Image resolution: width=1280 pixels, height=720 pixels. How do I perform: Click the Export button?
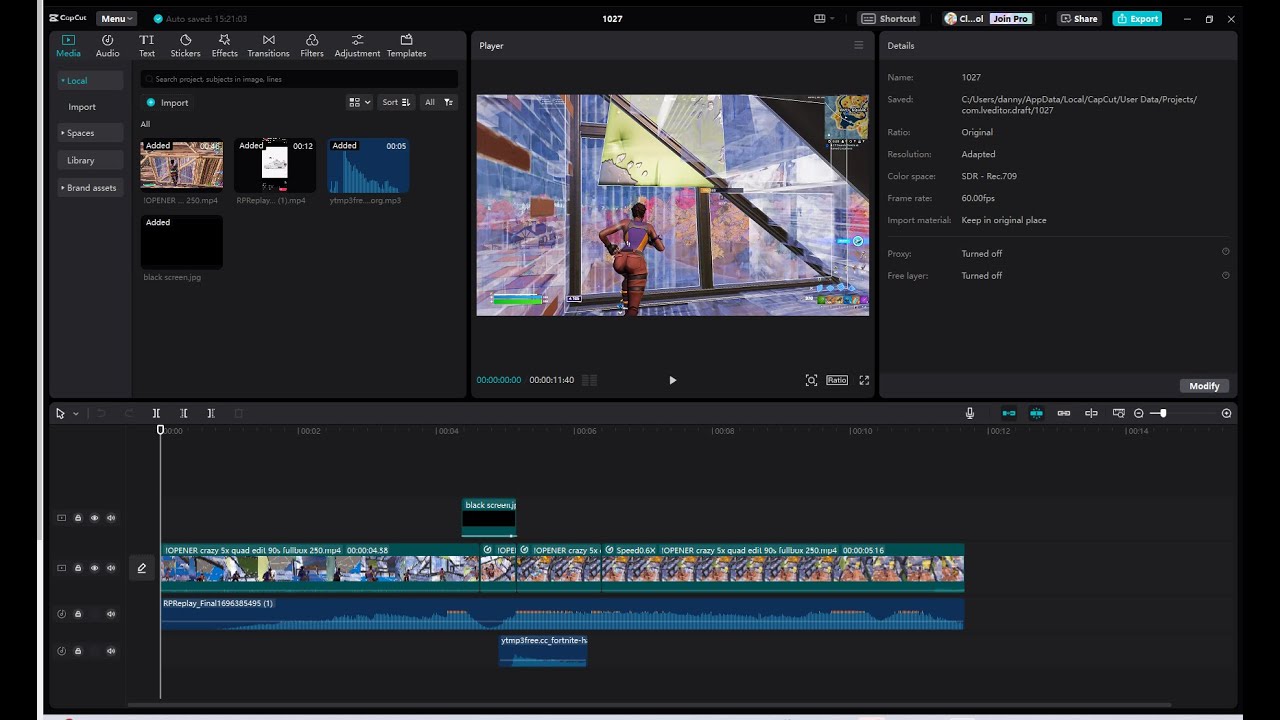[1137, 19]
